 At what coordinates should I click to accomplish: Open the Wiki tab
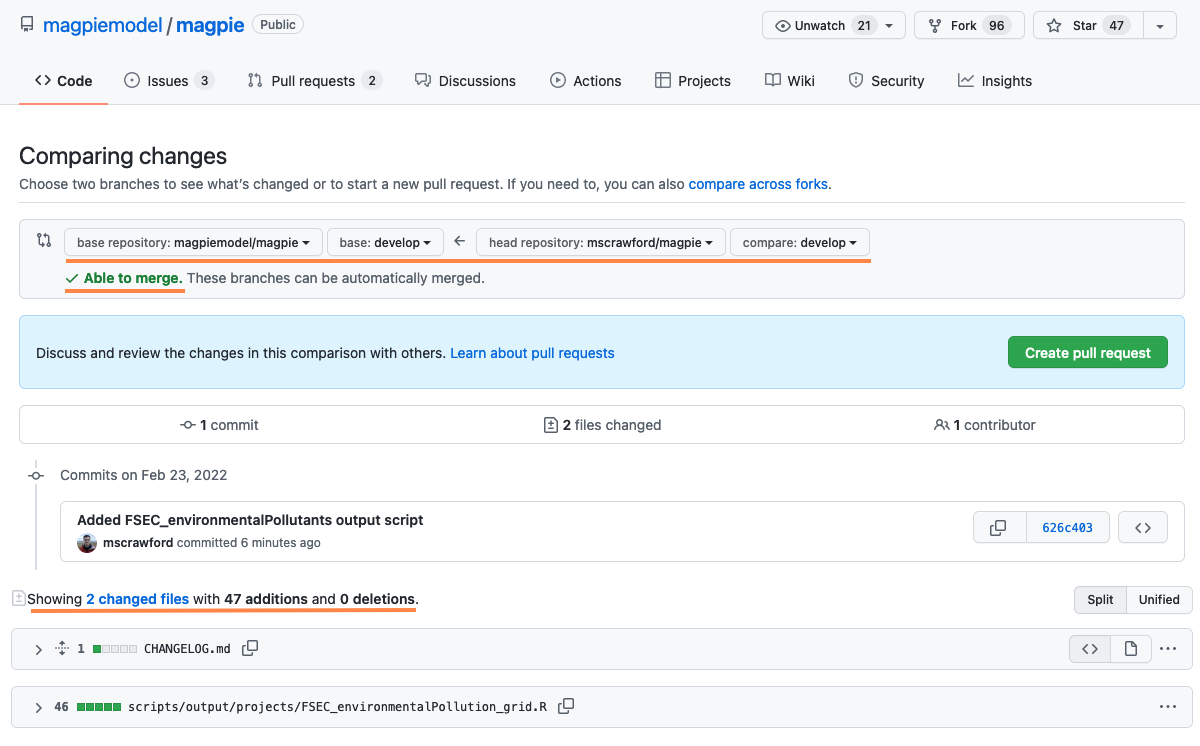point(789,81)
